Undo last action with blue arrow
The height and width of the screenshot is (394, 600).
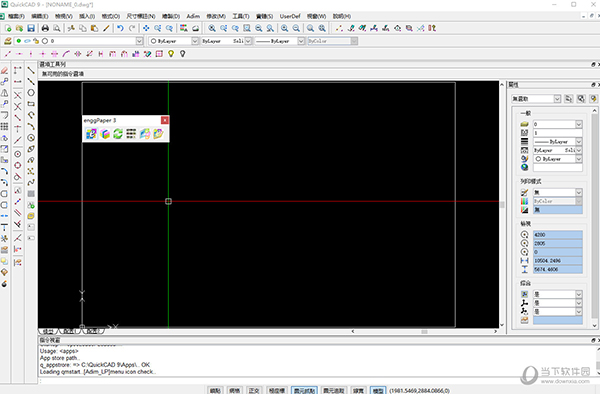[x=120, y=28]
